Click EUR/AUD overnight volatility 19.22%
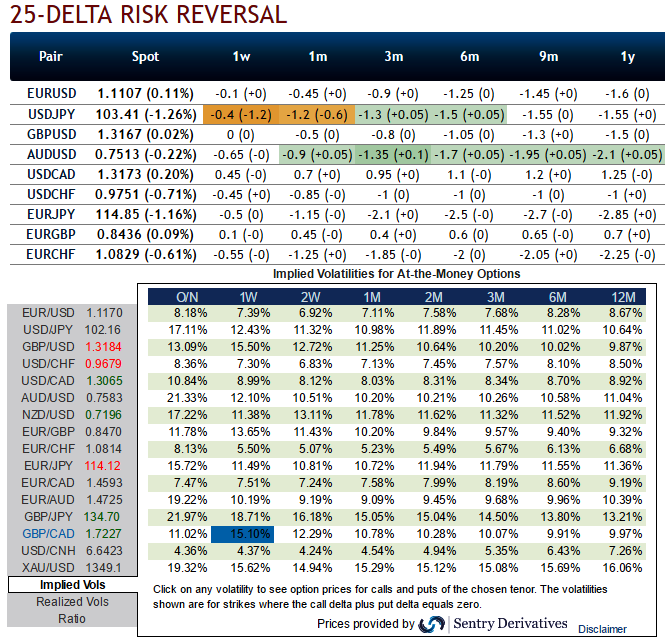The image size is (665, 639). [187, 499]
